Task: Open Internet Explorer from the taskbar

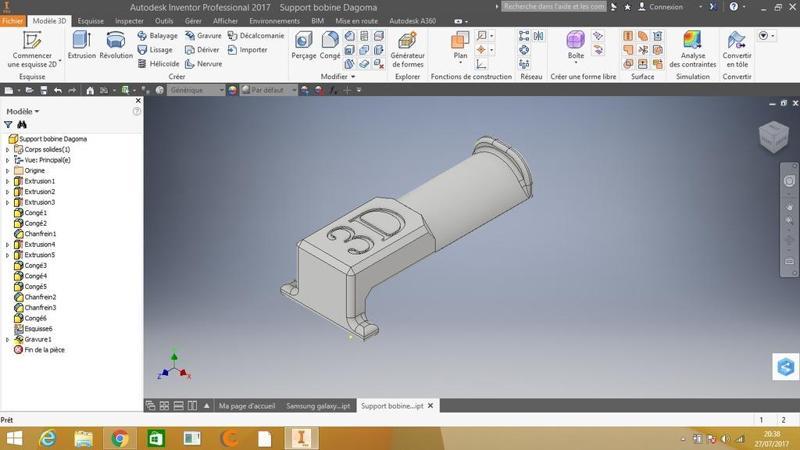Action: point(47,438)
